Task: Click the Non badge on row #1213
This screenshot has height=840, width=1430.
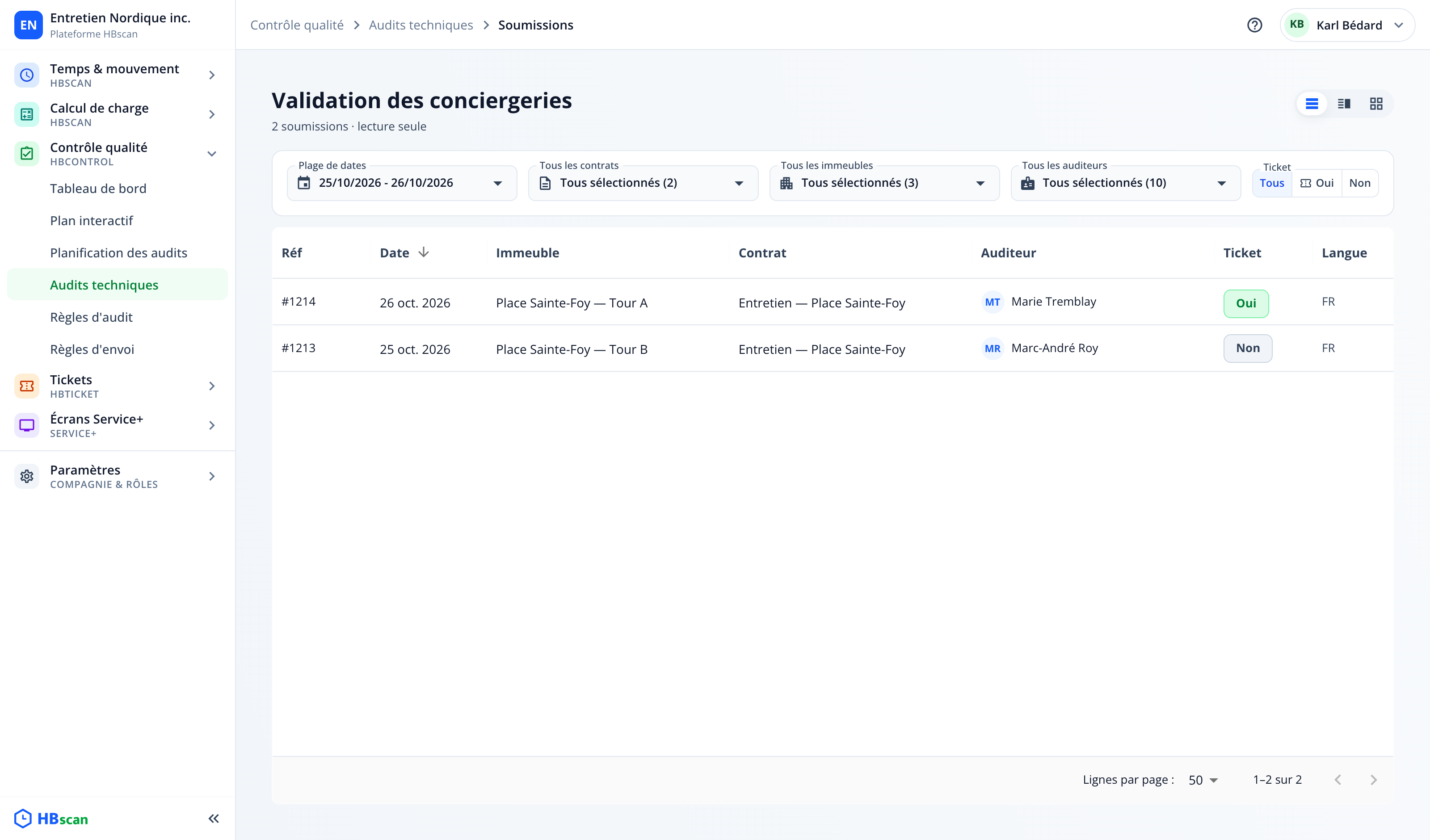Action: (x=1247, y=348)
